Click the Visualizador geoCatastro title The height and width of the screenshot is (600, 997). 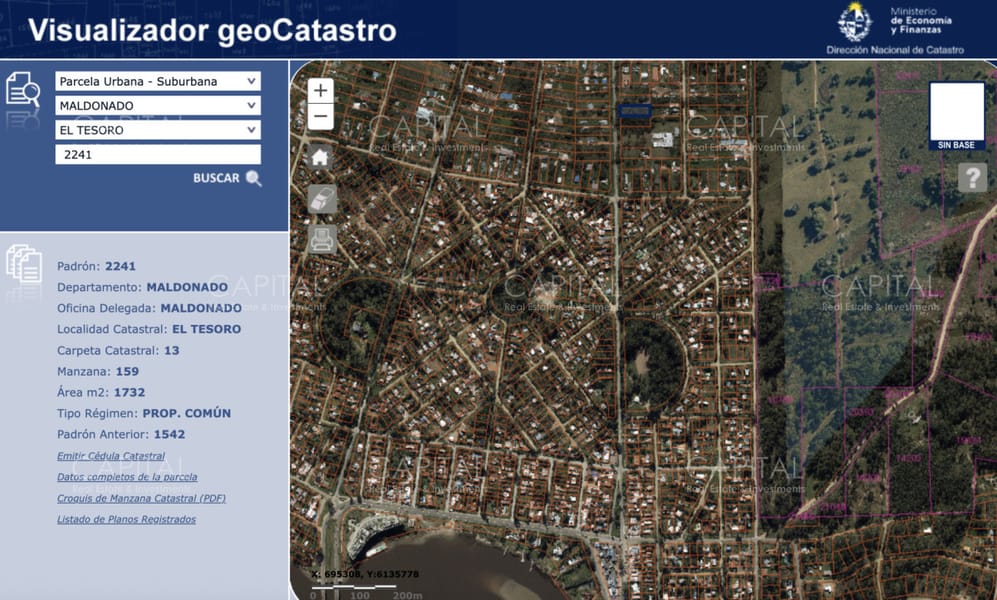click(212, 30)
